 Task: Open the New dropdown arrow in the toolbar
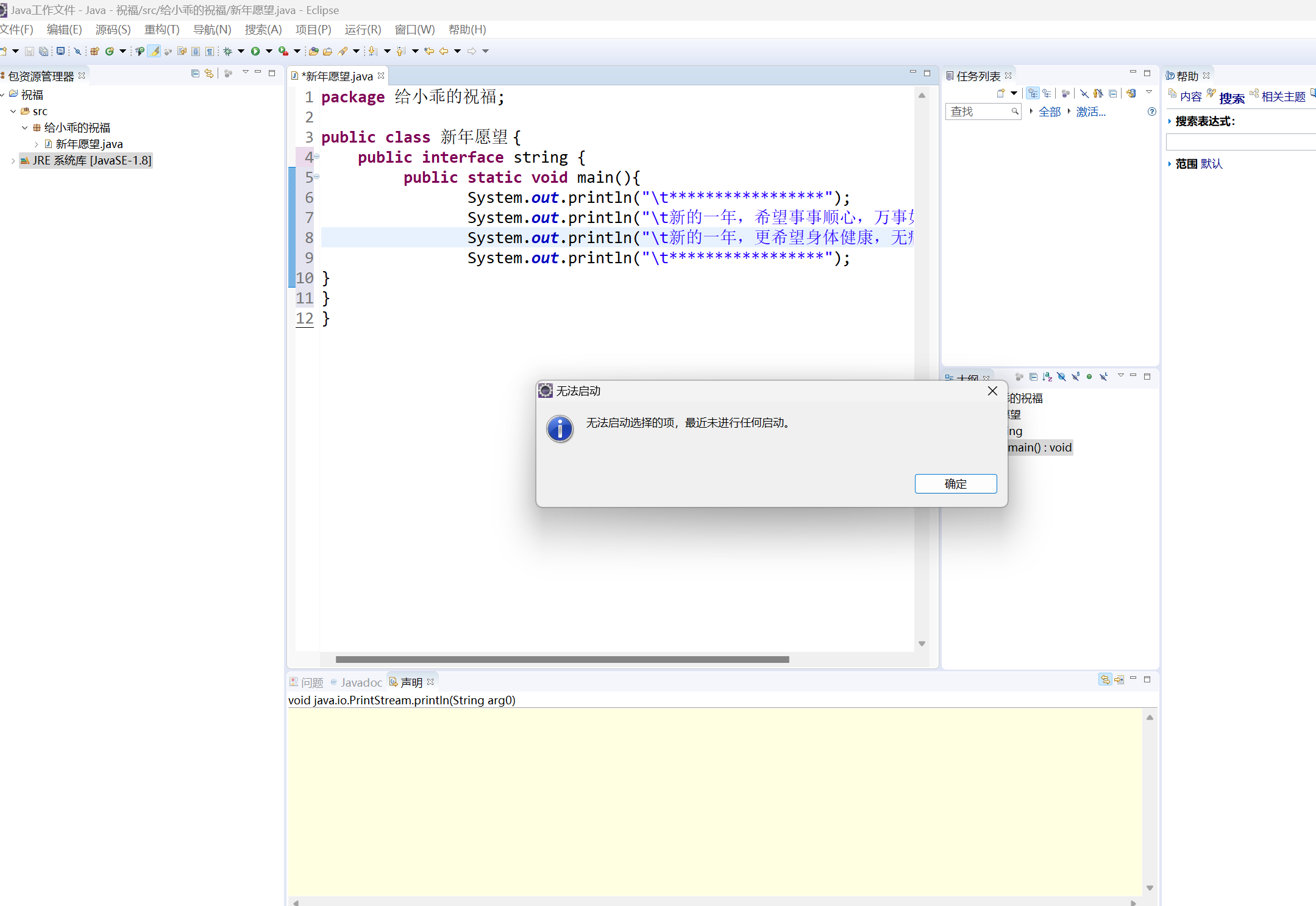tap(15, 51)
